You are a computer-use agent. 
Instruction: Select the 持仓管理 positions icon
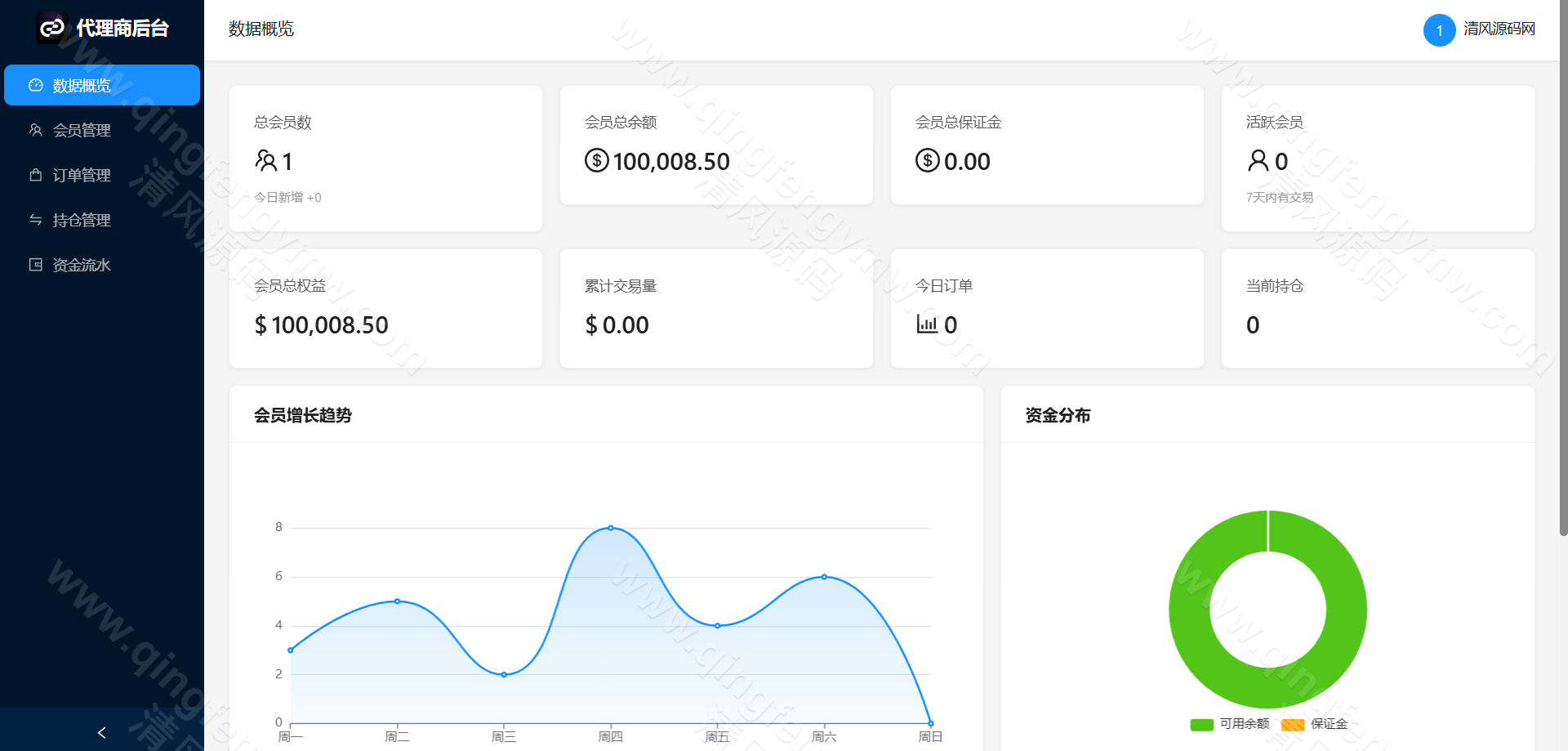tap(33, 219)
